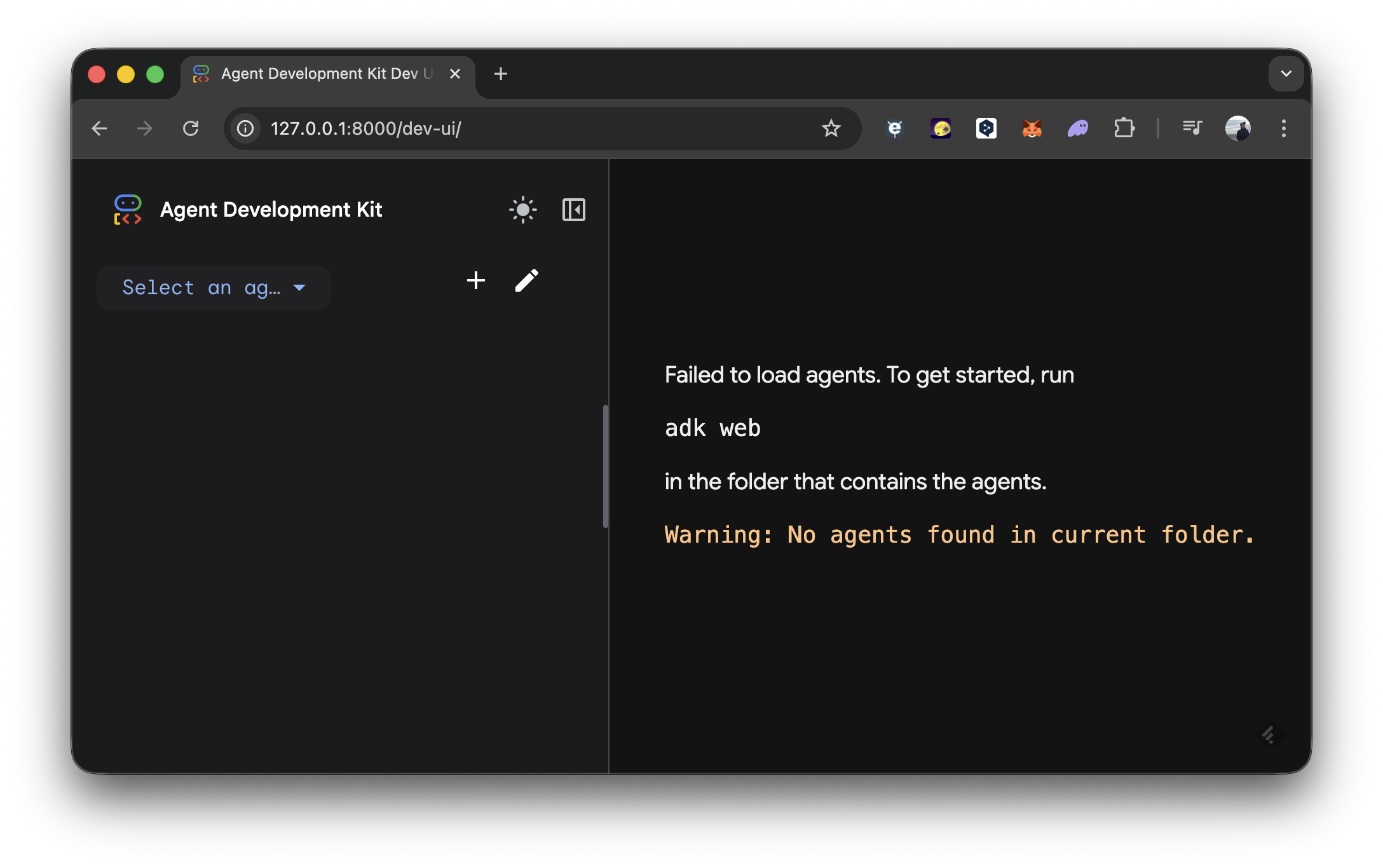Open the Select an agent dropdown
Image resolution: width=1383 pixels, height=868 pixels.
pos(214,288)
